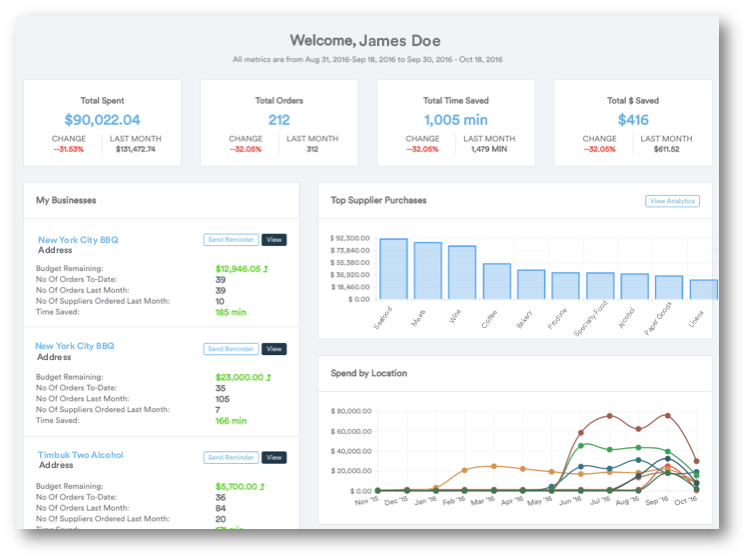The width and height of the screenshot is (750, 560).
Task: Click budget remaining $5,700.00
Action: pyautogui.click(x=236, y=486)
